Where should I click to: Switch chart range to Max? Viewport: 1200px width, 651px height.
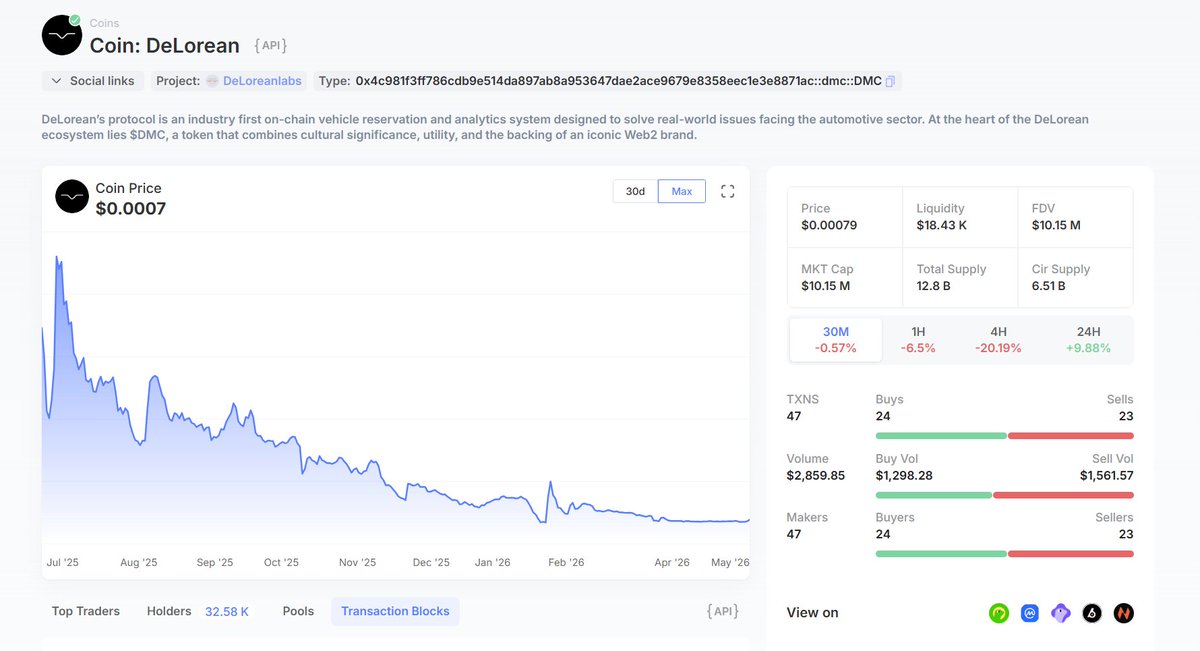tap(682, 191)
